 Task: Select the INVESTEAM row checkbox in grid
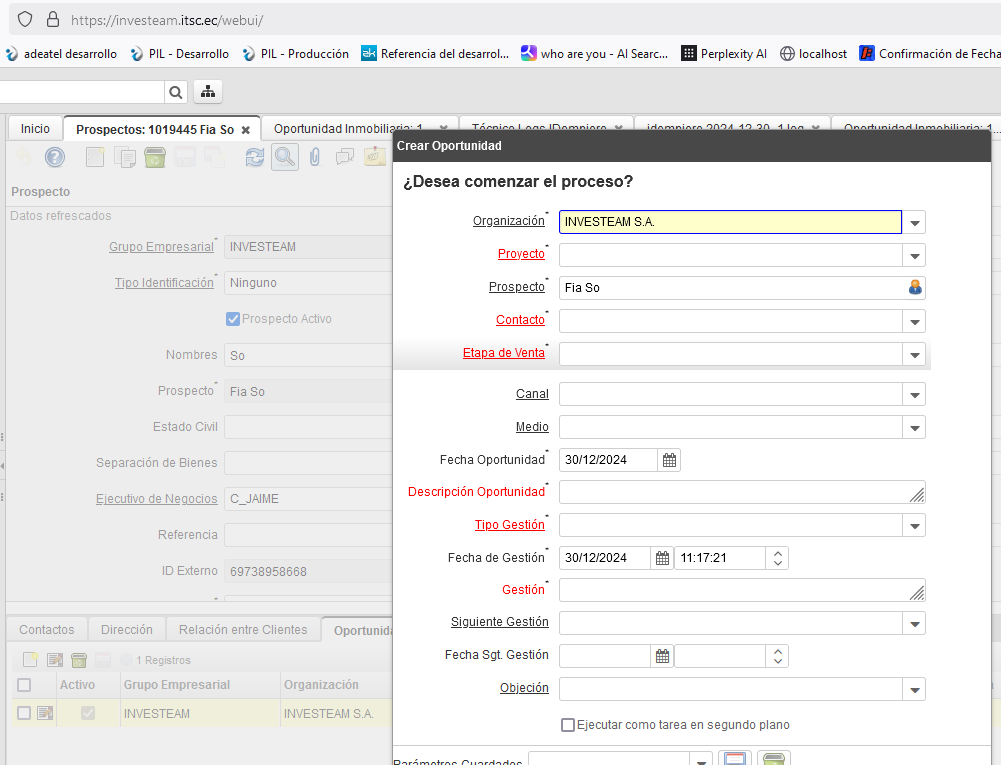point(24,713)
